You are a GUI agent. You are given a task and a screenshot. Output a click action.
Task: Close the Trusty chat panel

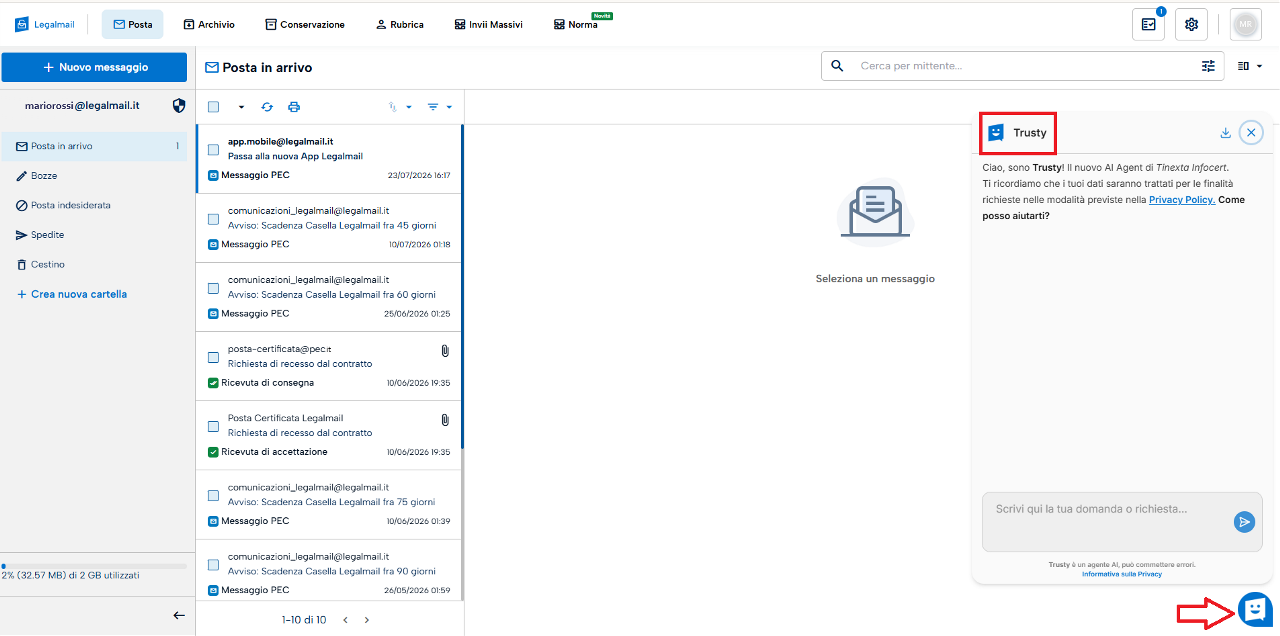point(1251,132)
